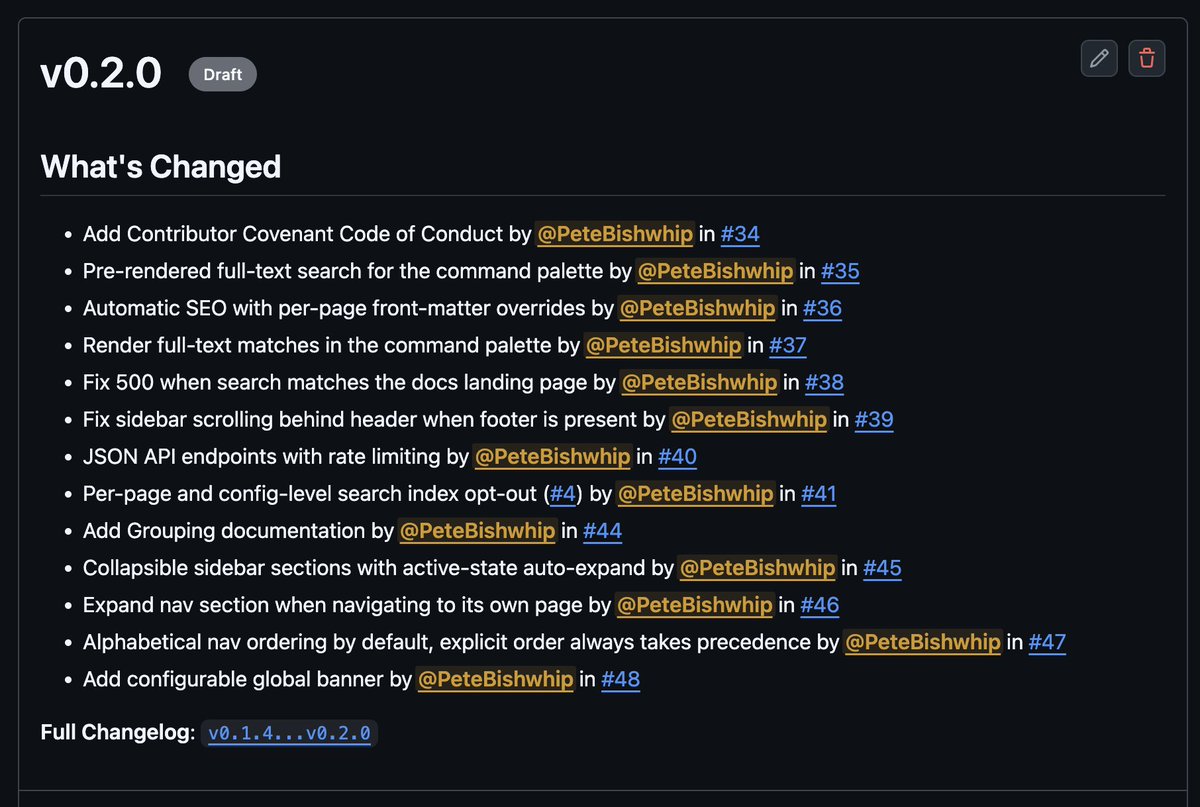Screen dimensions: 1200x807
Task: Open pull request #45 link
Action: pyautogui.click(x=882, y=568)
